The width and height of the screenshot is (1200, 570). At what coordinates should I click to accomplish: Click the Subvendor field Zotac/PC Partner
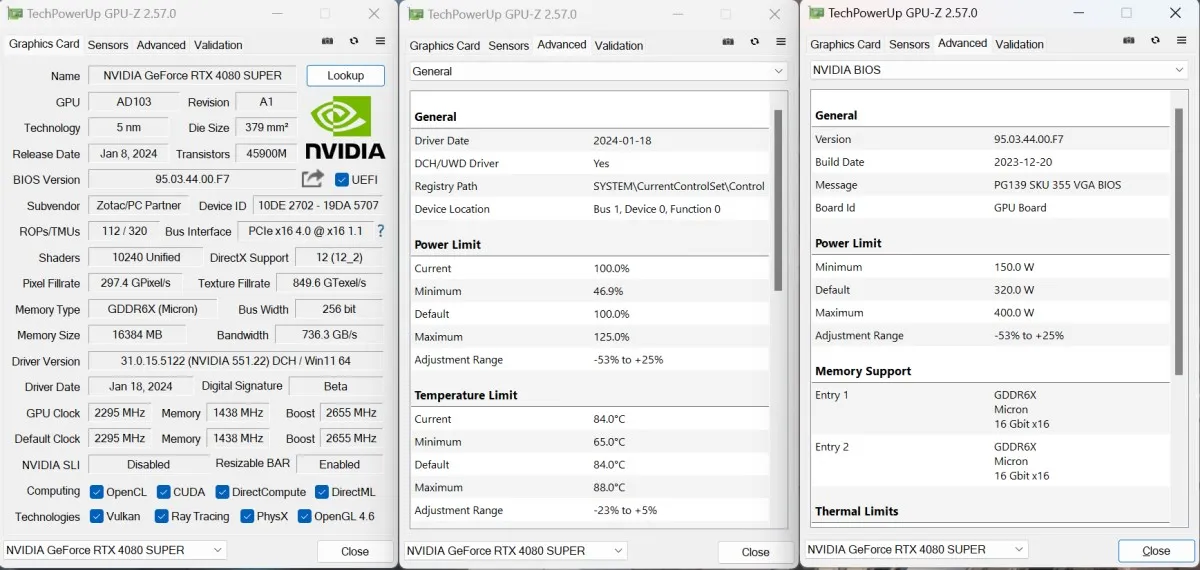137,206
